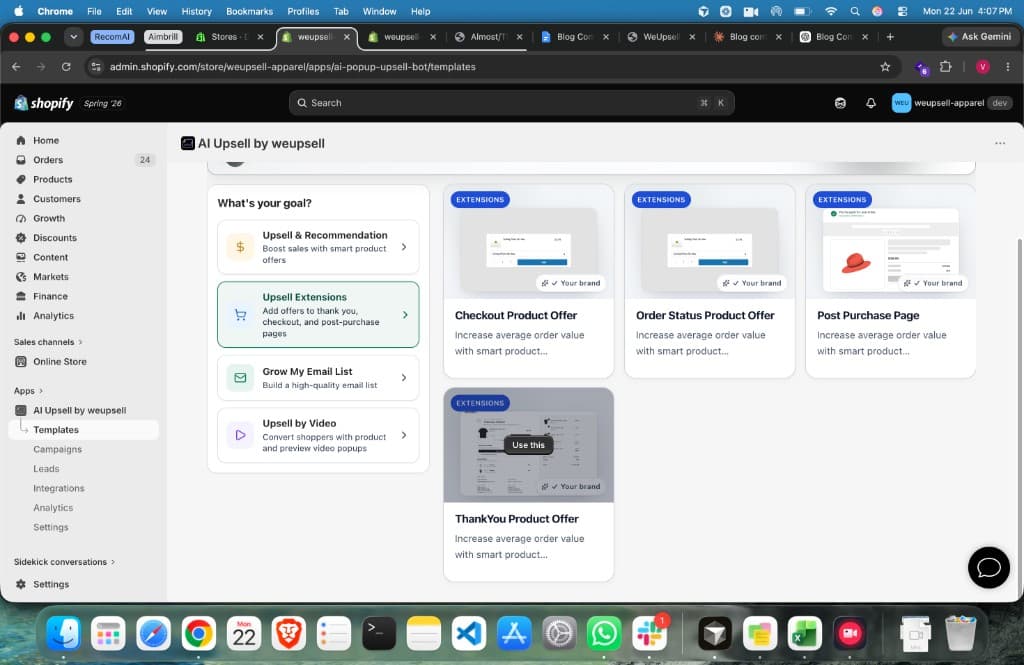Screen dimensions: 1024x665
Task: Open the three-dot app menu
Action: 1000,143
